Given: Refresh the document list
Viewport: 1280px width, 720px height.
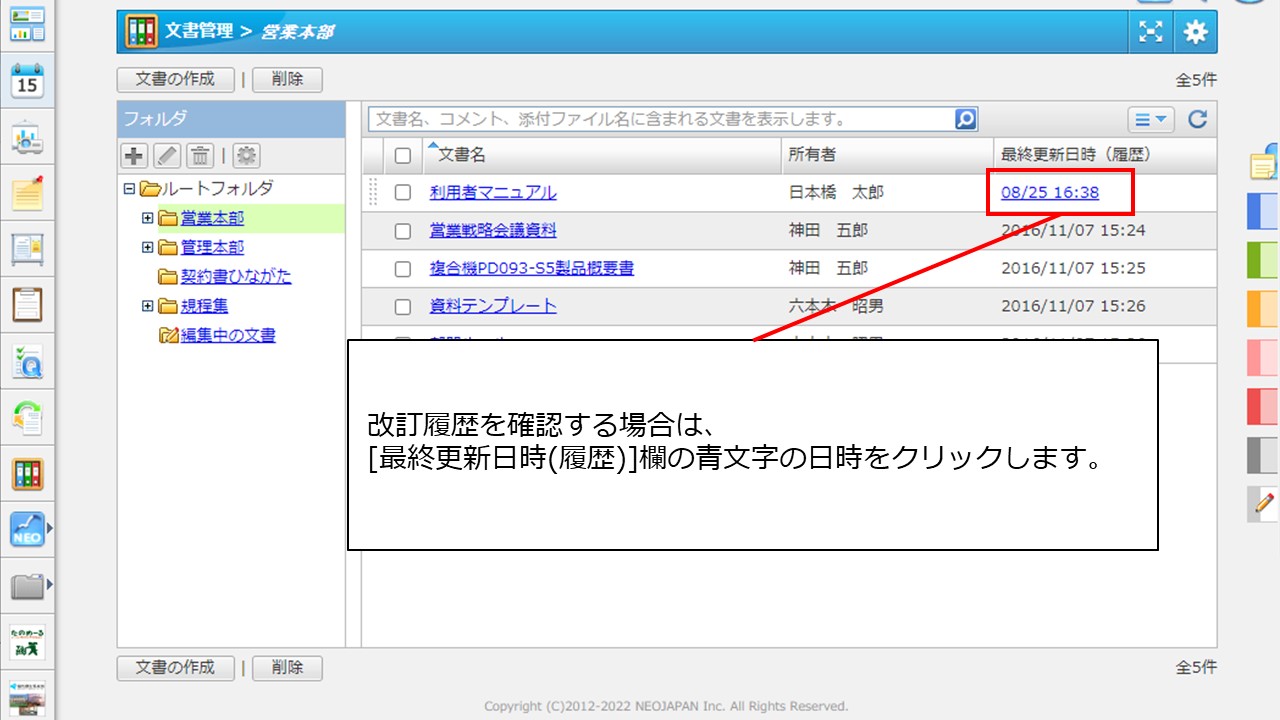Looking at the screenshot, I should click(1197, 120).
